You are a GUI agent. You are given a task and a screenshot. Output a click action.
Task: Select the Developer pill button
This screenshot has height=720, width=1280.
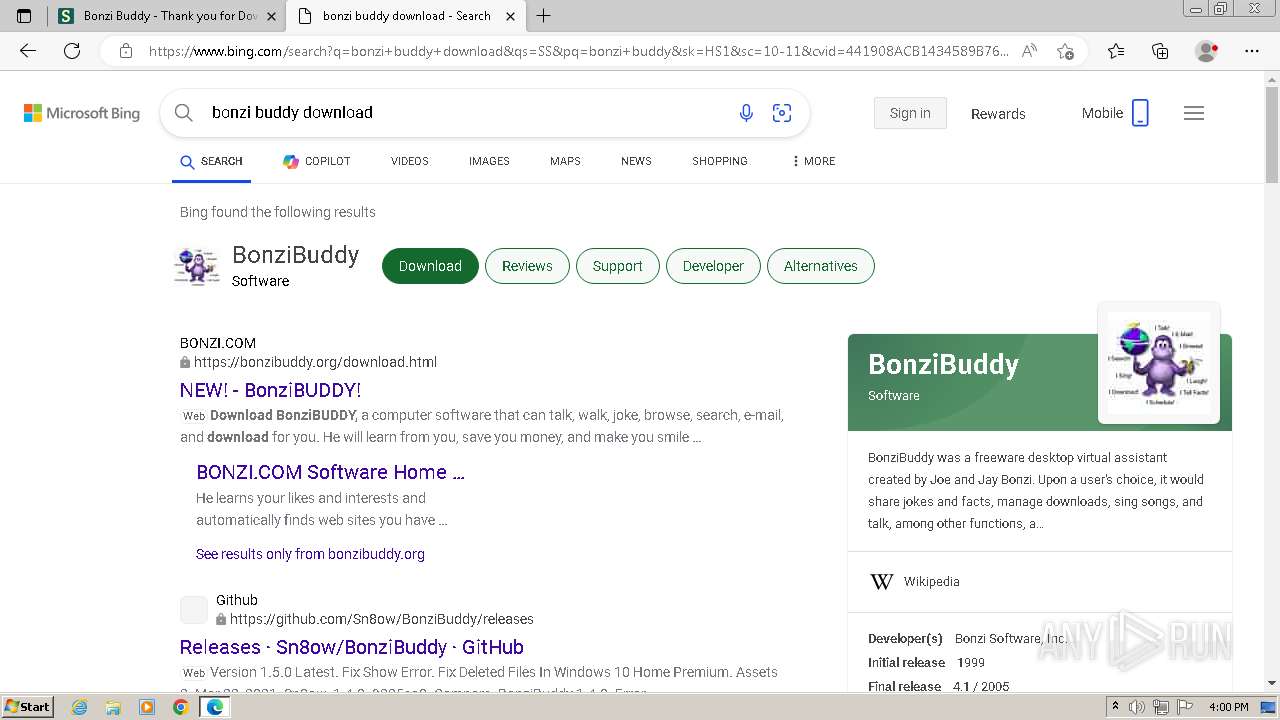pyautogui.click(x=713, y=266)
